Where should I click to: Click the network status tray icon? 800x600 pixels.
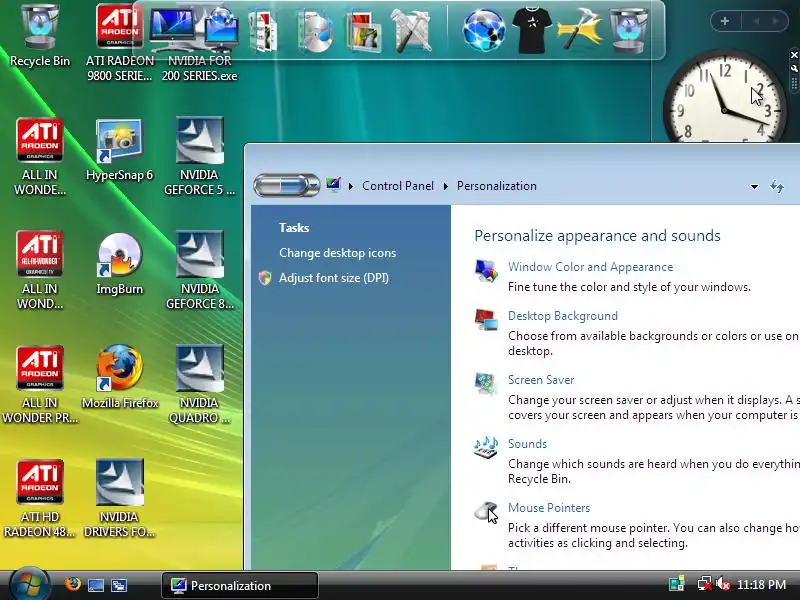pyautogui.click(x=705, y=584)
